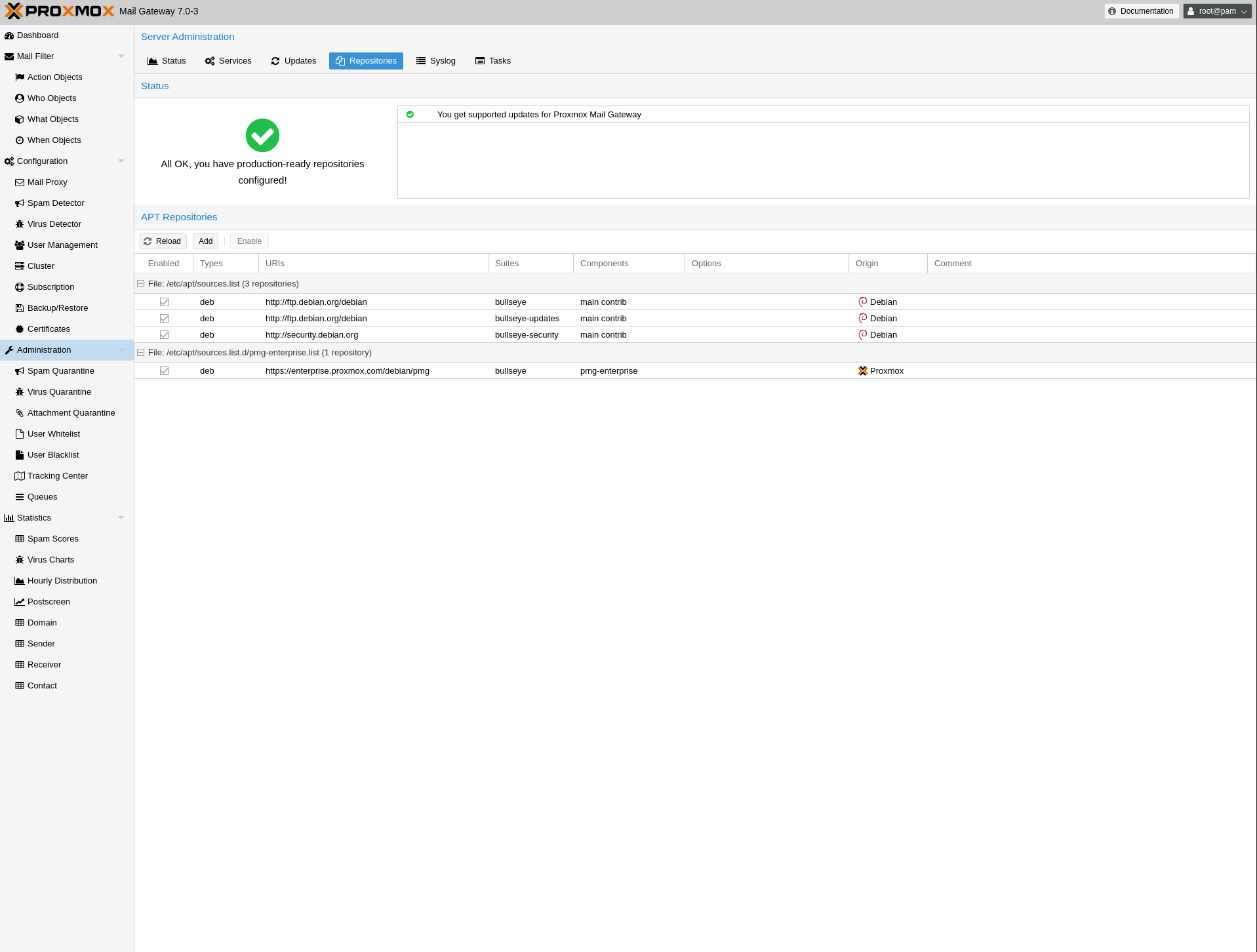The height and width of the screenshot is (952, 1257).
Task: Collapse the /etc/apt/sources.list repository group
Action: (140, 284)
